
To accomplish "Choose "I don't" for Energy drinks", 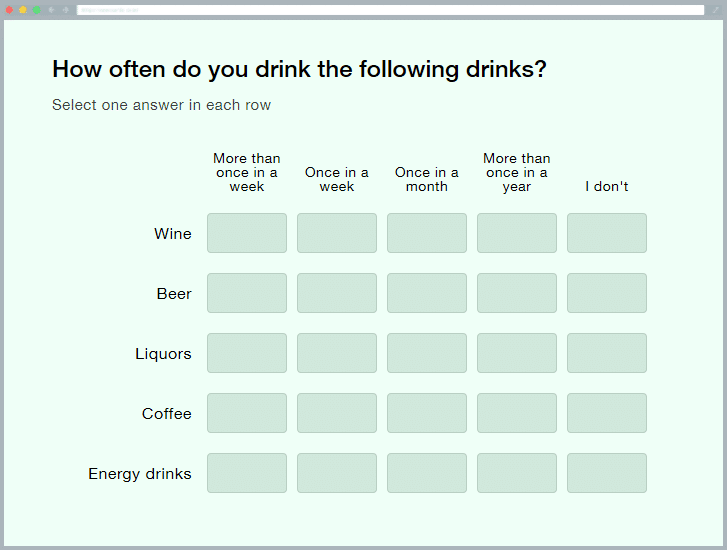I will point(607,473).
